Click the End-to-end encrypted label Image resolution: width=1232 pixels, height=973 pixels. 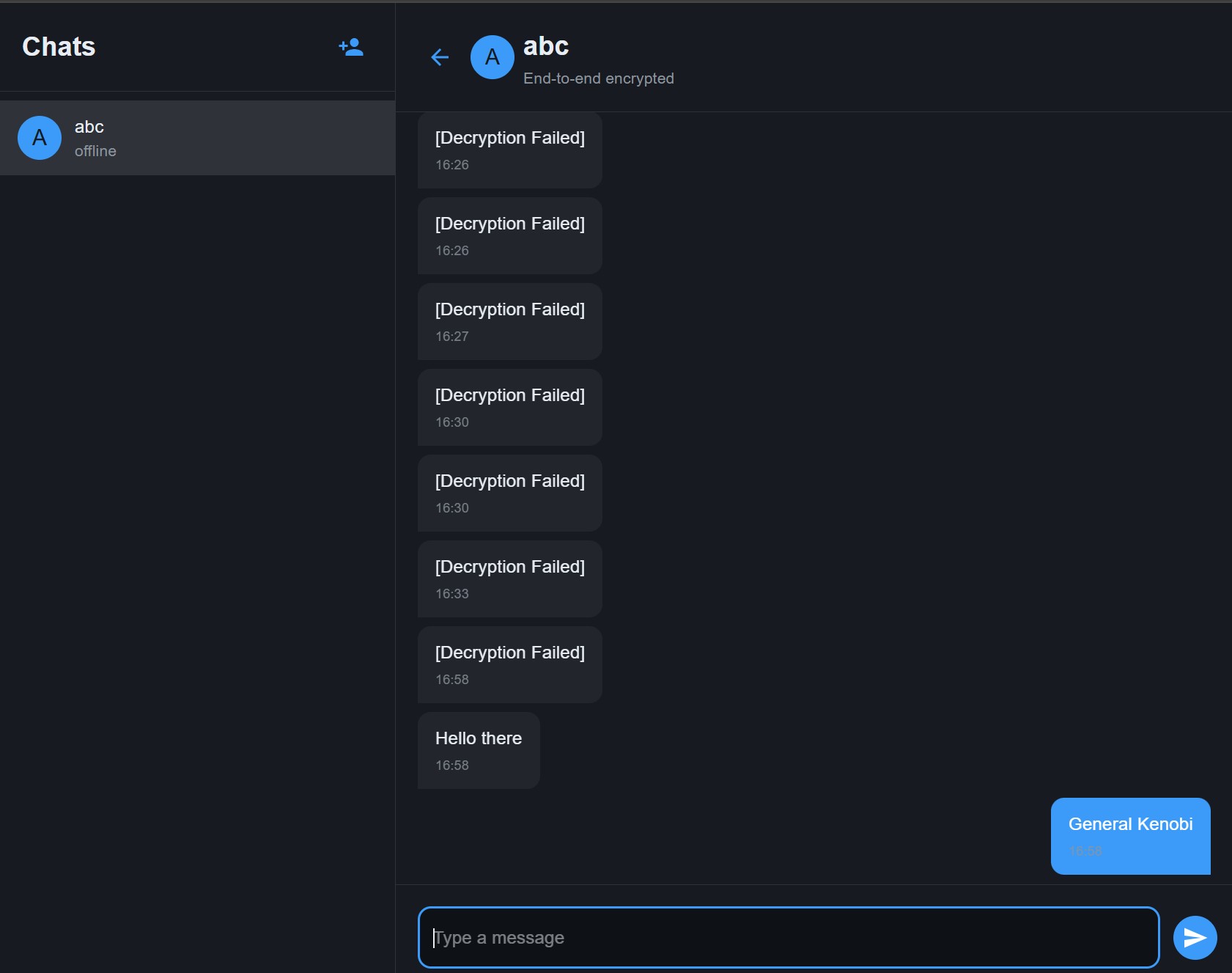(x=598, y=78)
